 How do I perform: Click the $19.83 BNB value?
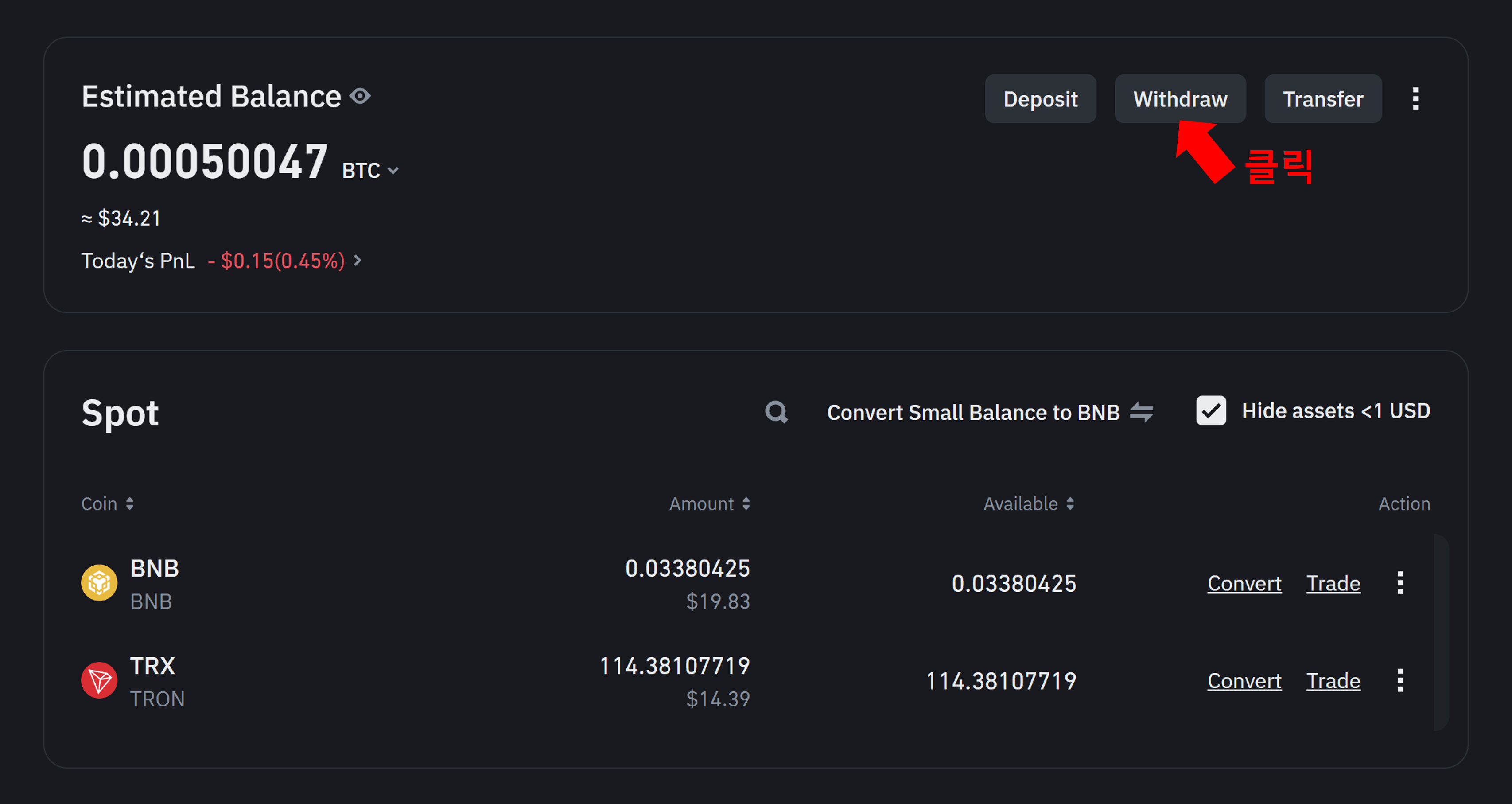coord(718,601)
